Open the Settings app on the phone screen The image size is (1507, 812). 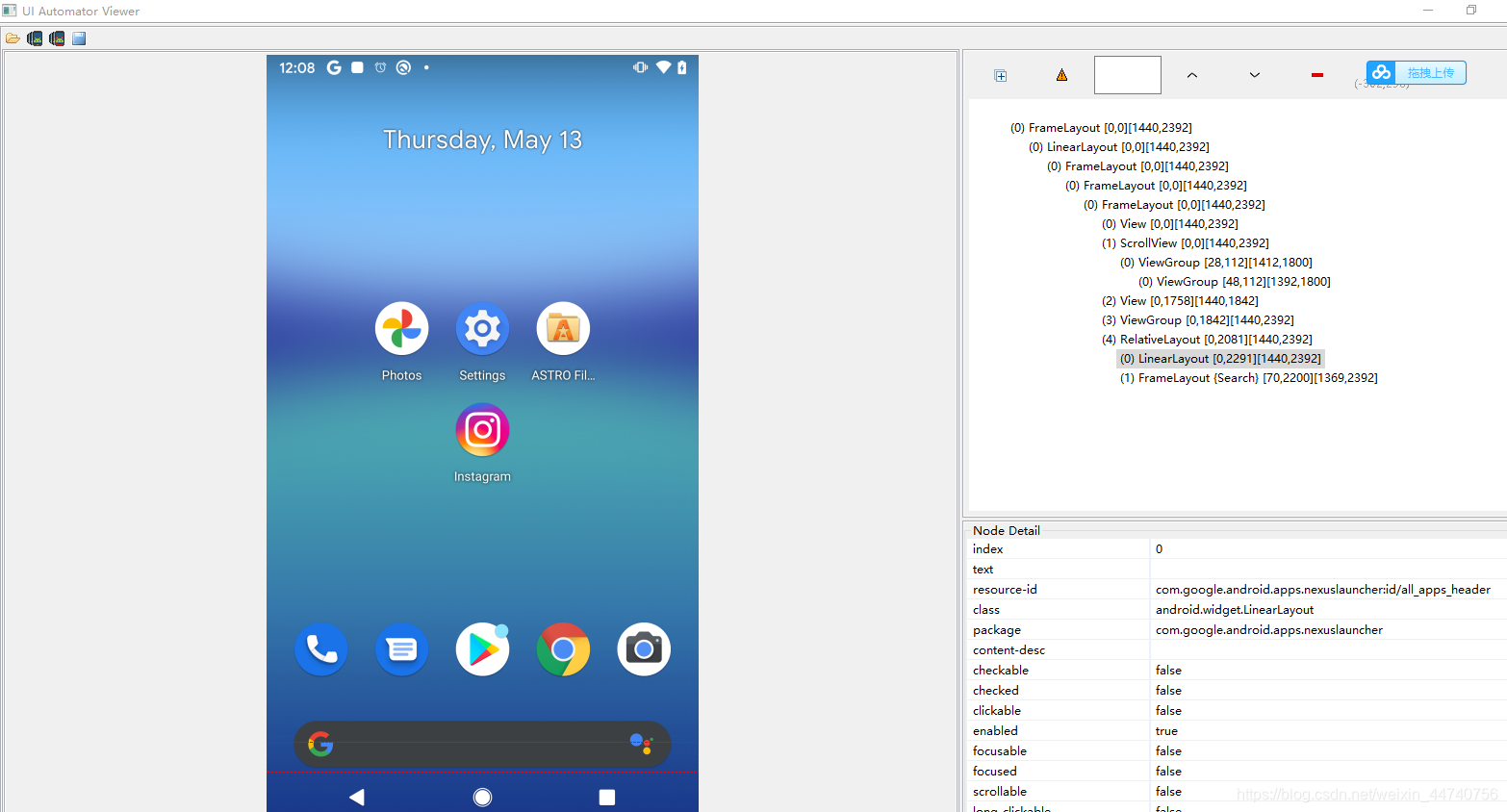pyautogui.click(x=482, y=329)
